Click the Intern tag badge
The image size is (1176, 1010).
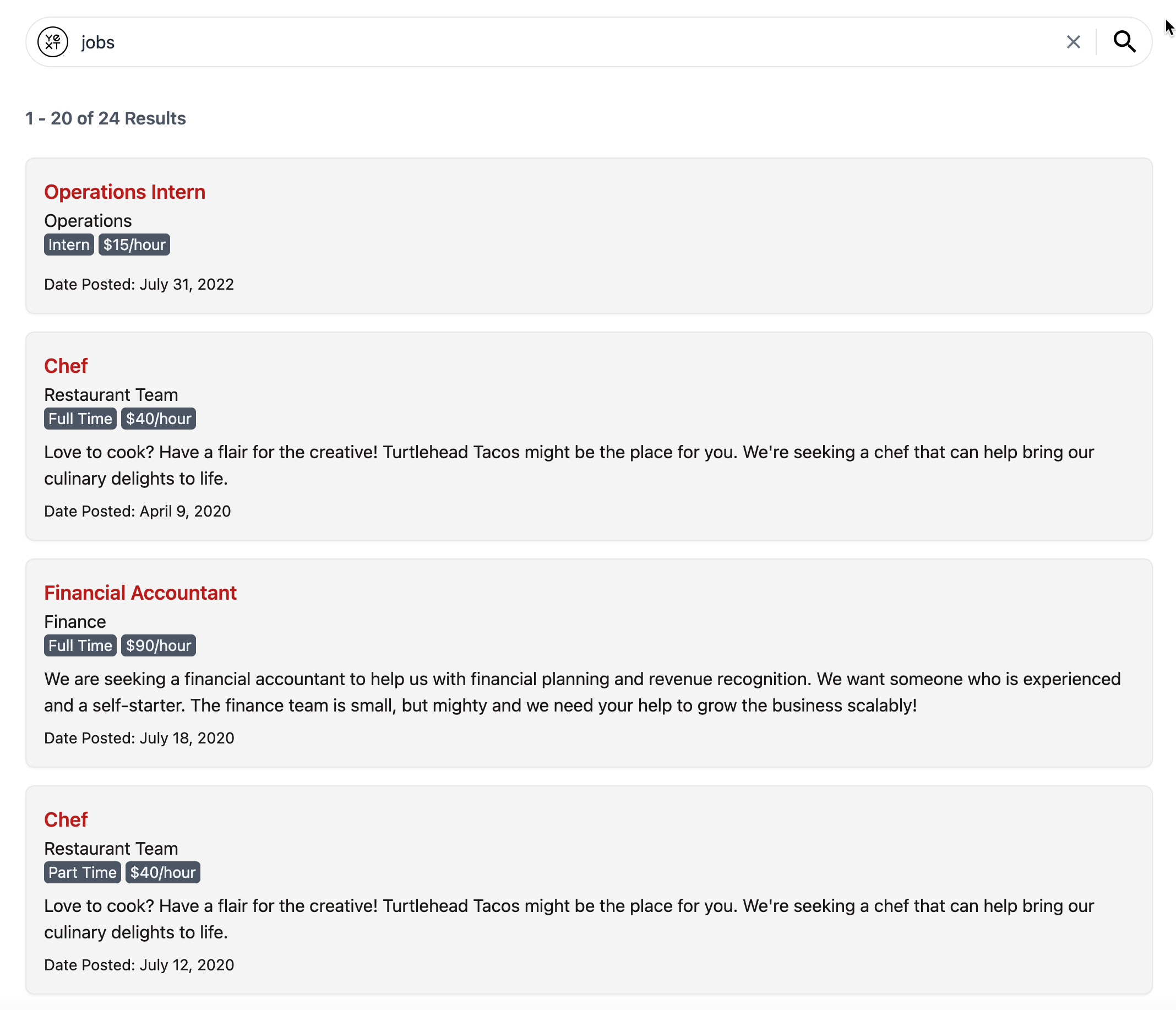pos(69,245)
